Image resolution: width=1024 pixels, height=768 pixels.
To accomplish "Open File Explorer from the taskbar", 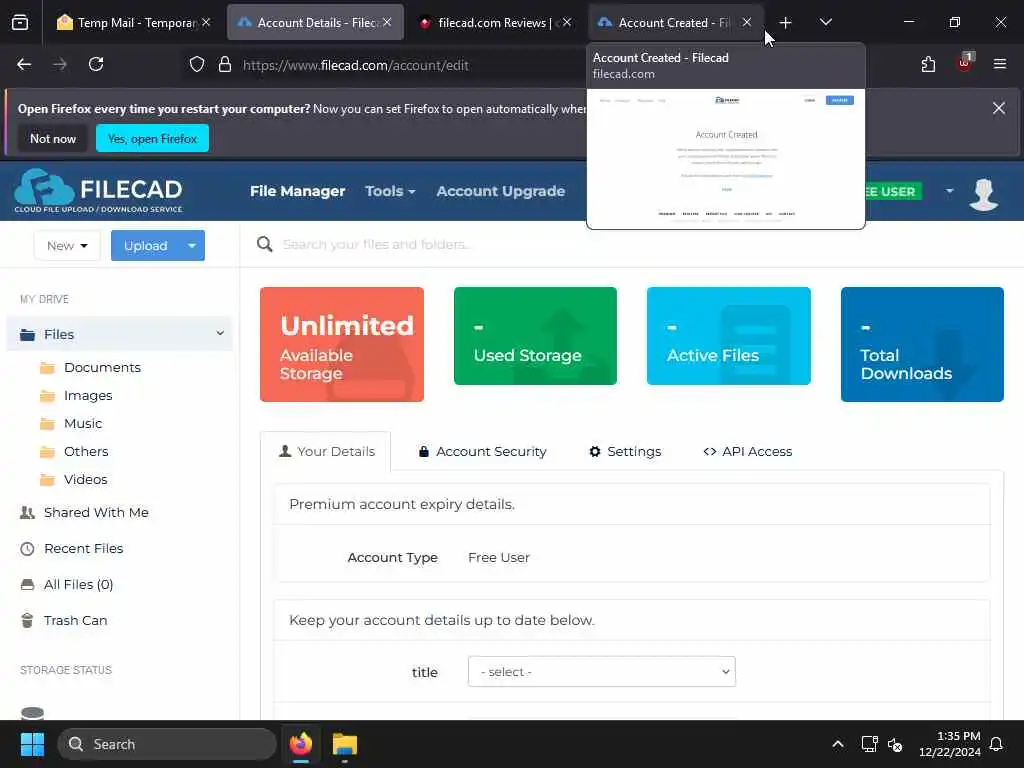I will coord(345,744).
